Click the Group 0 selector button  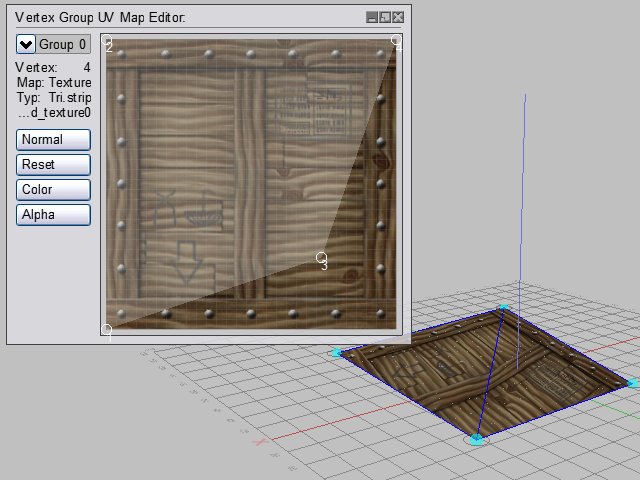pyautogui.click(x=63, y=44)
